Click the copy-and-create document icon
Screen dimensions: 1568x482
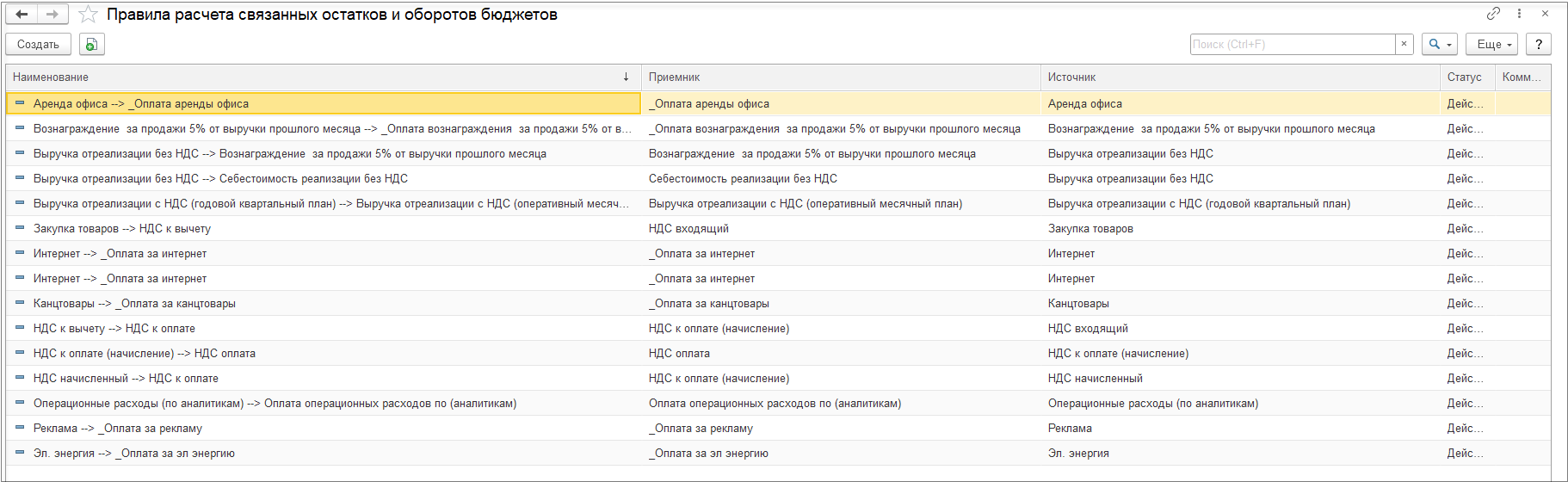tap(91, 45)
